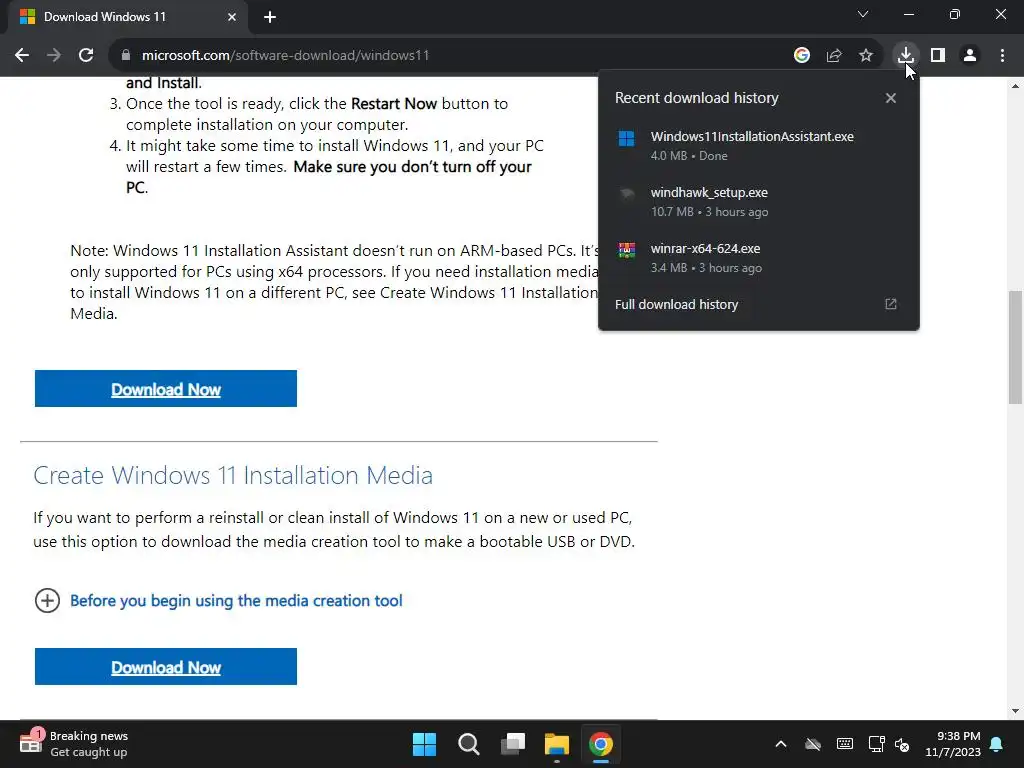
Task: Open a new tab
Action: tap(270, 17)
